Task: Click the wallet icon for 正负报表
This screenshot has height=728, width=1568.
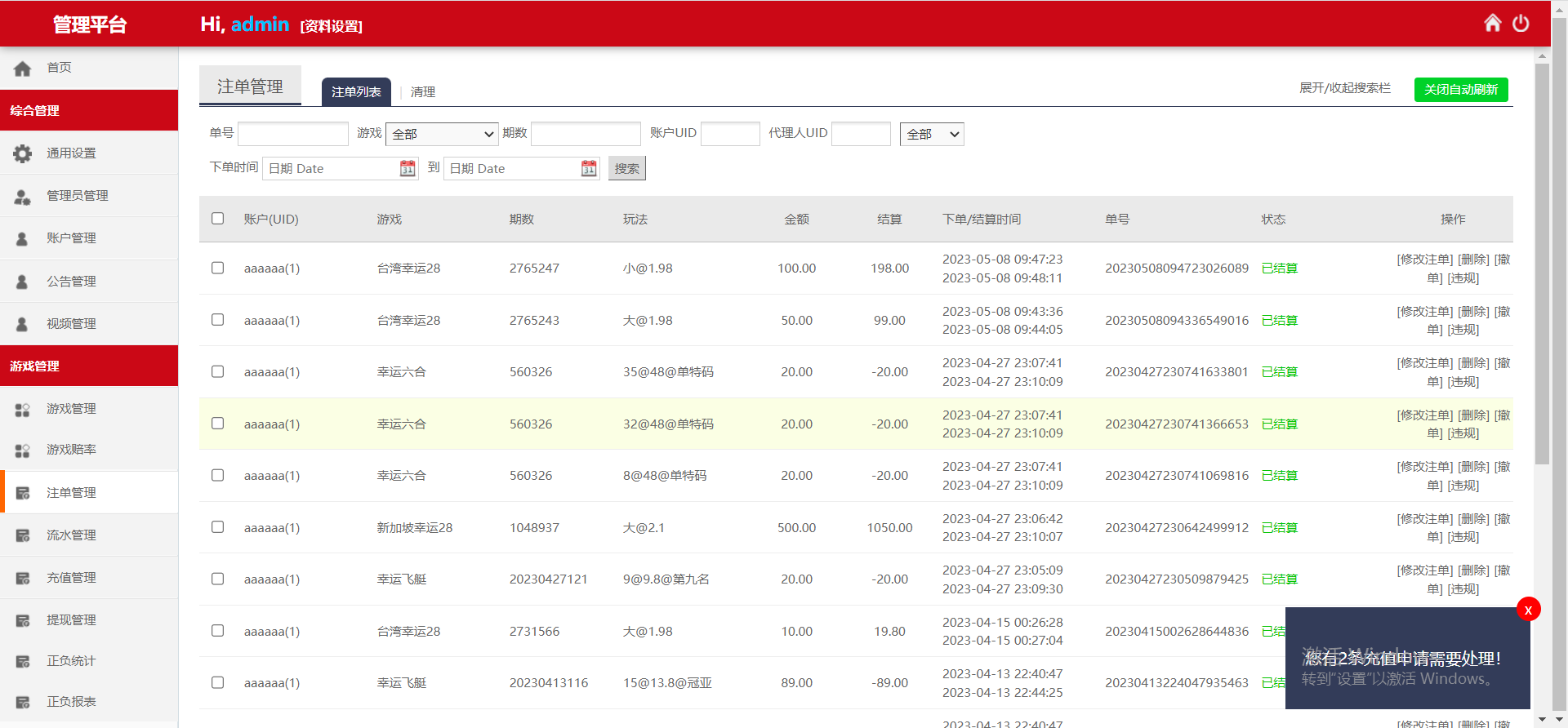Action: pos(23,702)
